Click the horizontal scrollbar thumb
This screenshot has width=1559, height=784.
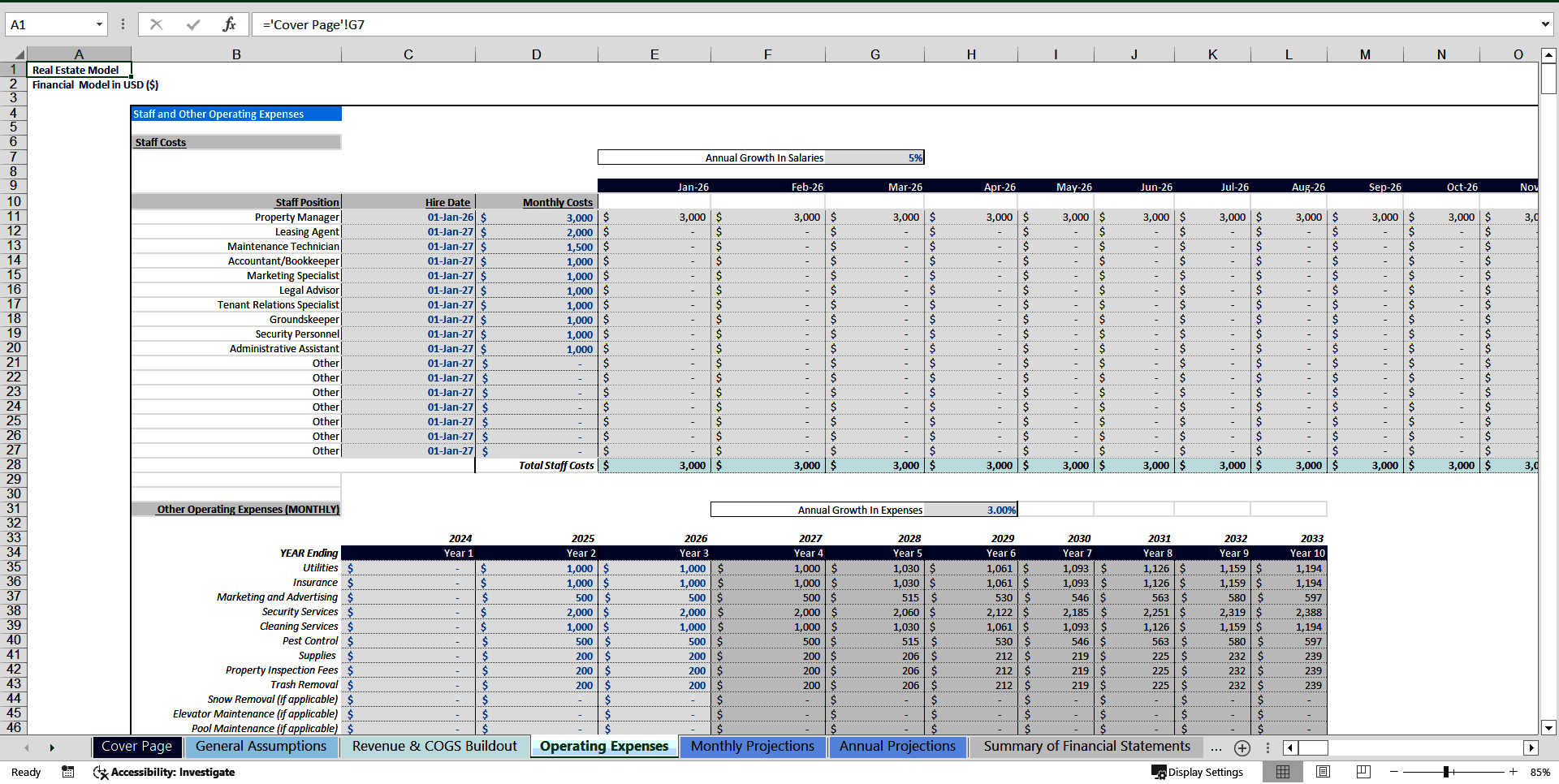pyautogui.click(x=1313, y=747)
